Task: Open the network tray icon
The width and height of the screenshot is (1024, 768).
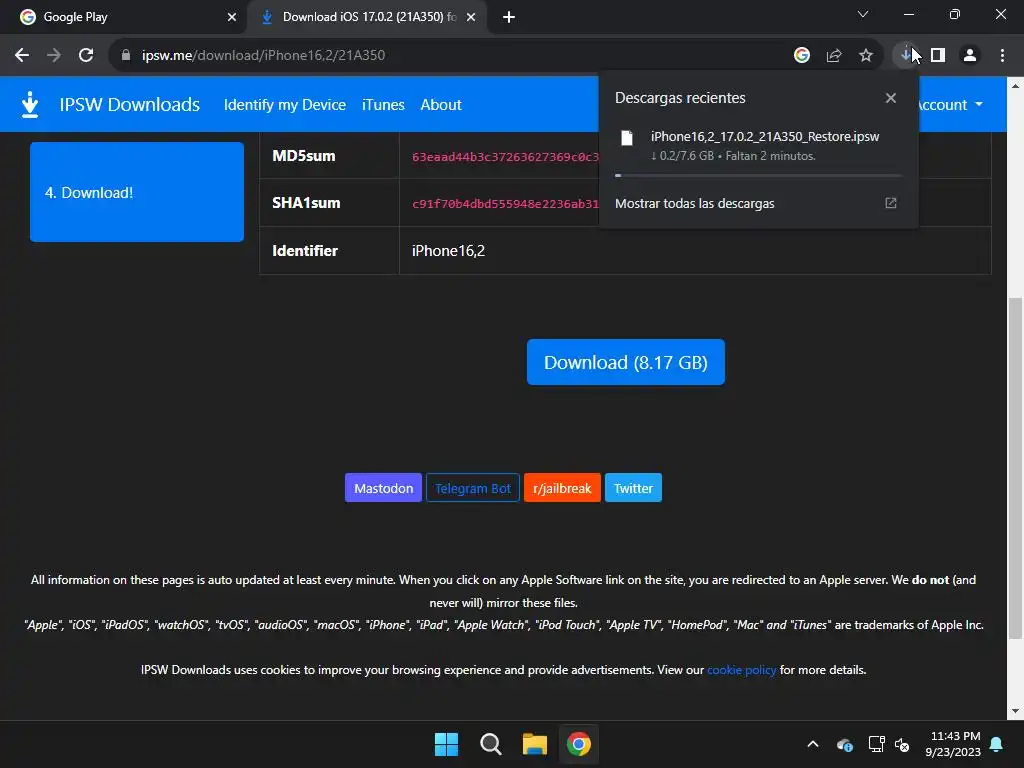Action: pos(876,744)
